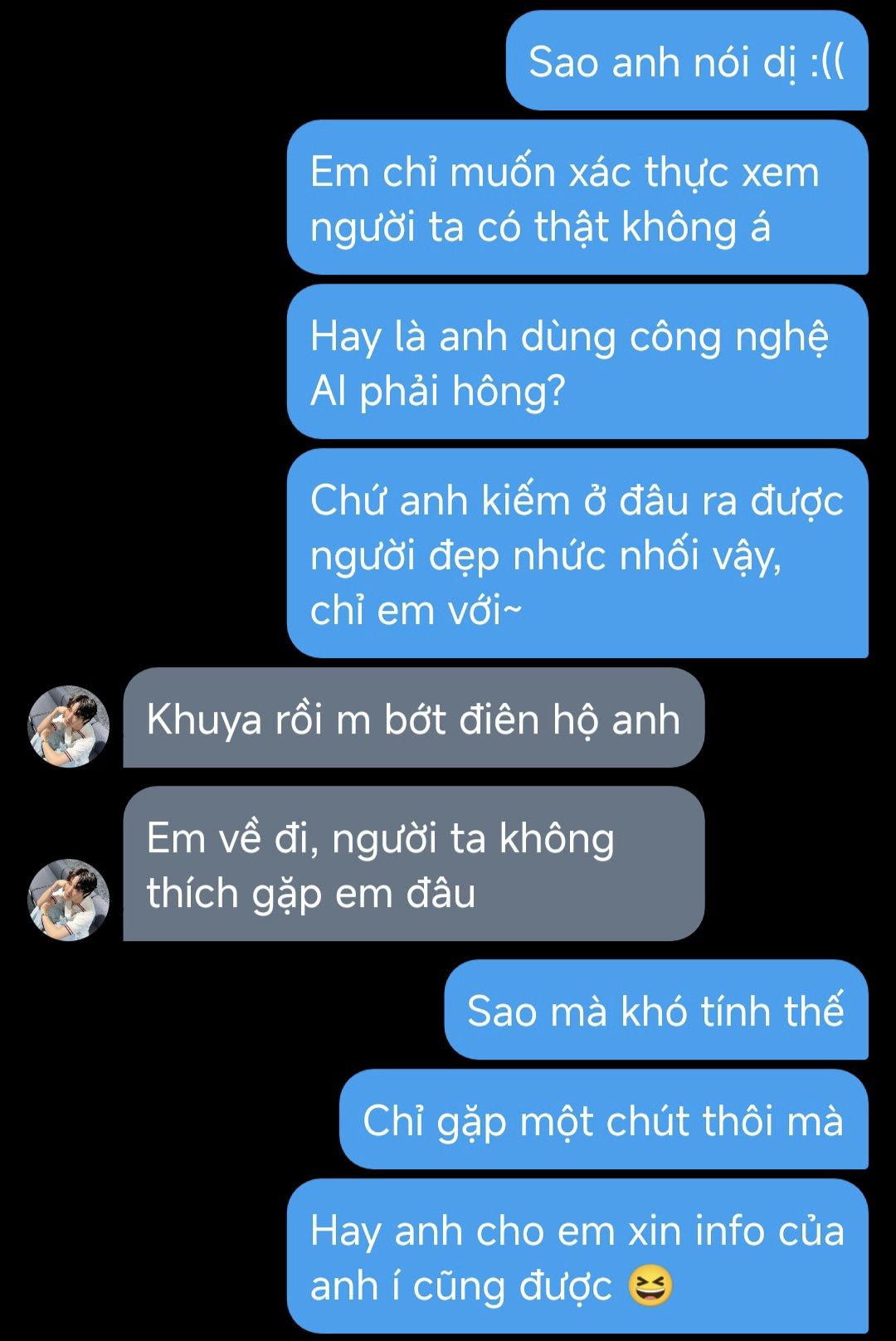Tap 'người ta có thật không á' text line

coord(540,228)
